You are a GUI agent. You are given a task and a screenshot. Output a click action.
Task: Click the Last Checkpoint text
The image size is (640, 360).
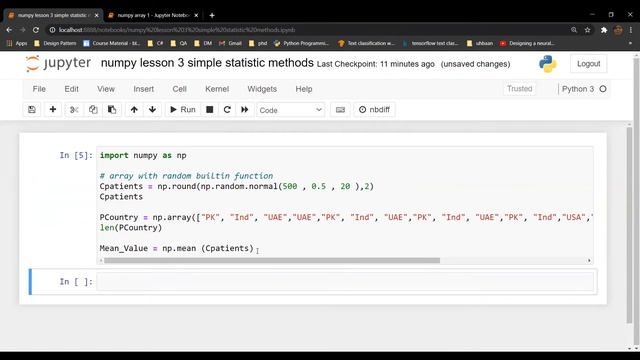tap(376, 64)
